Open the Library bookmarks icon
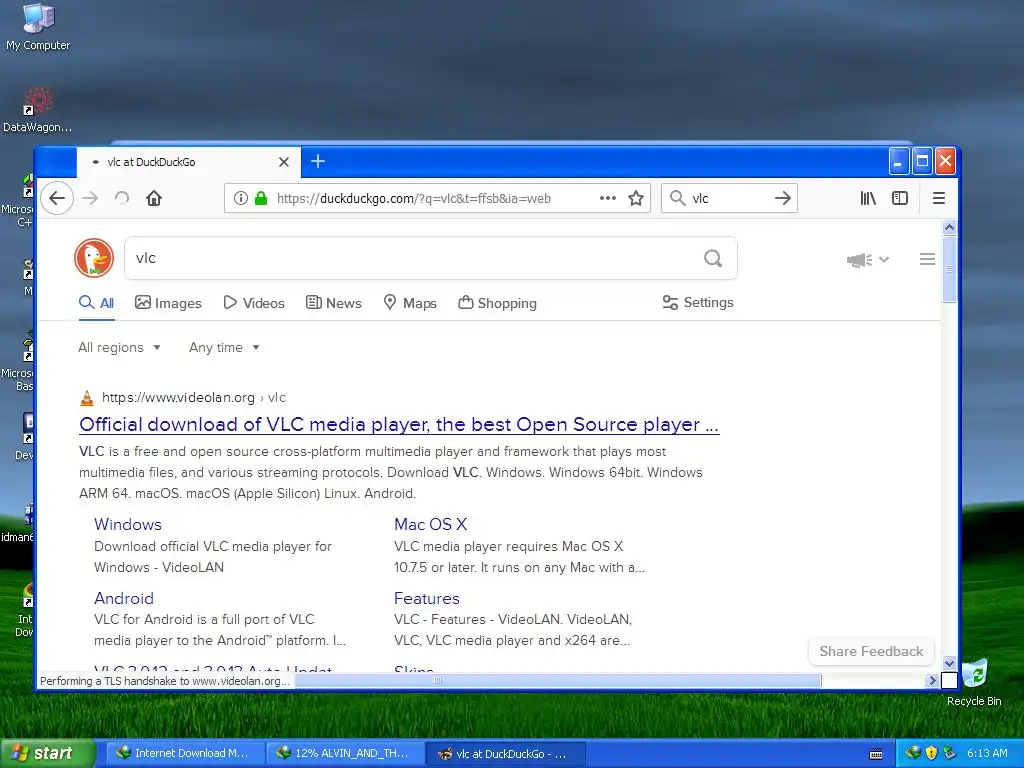Image resolution: width=1024 pixels, height=768 pixels. [x=868, y=198]
